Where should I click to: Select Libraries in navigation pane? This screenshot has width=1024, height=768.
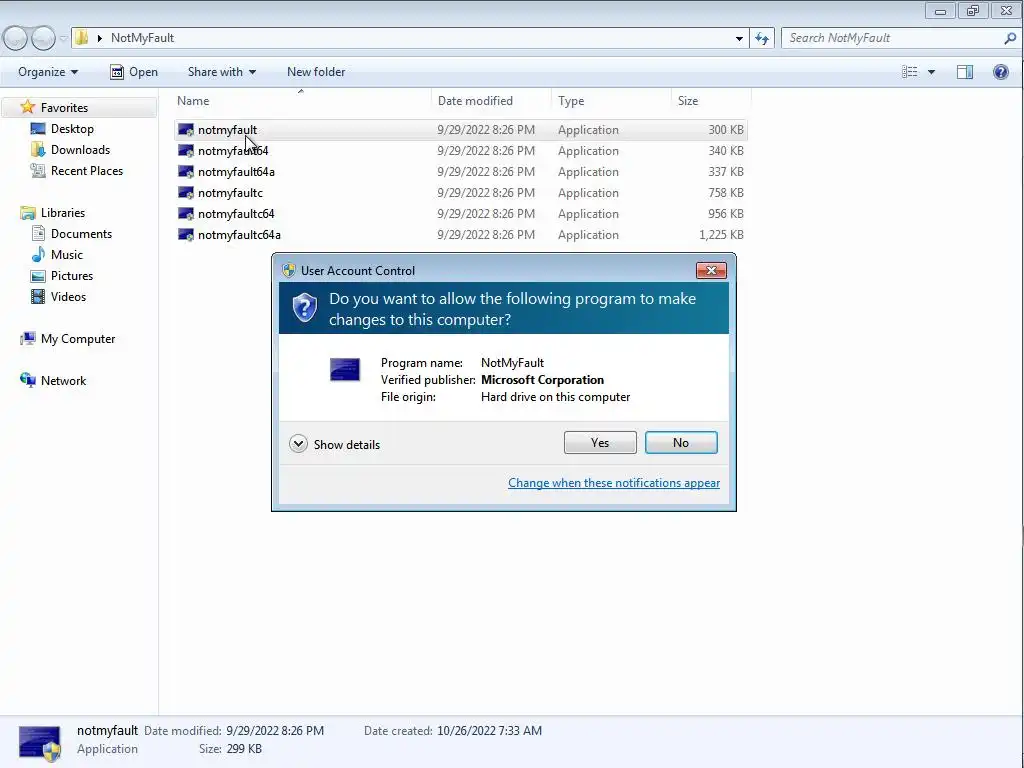point(63,213)
